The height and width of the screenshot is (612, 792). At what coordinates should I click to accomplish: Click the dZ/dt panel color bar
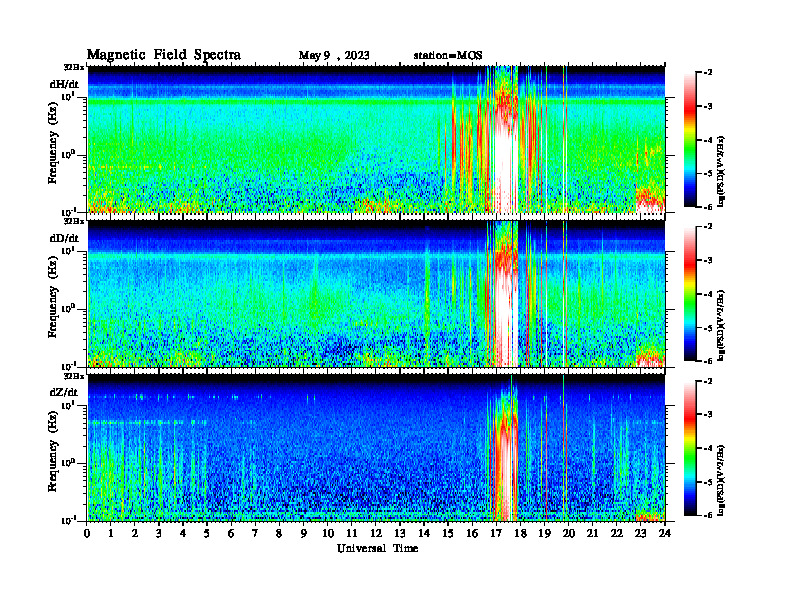[x=690, y=448]
